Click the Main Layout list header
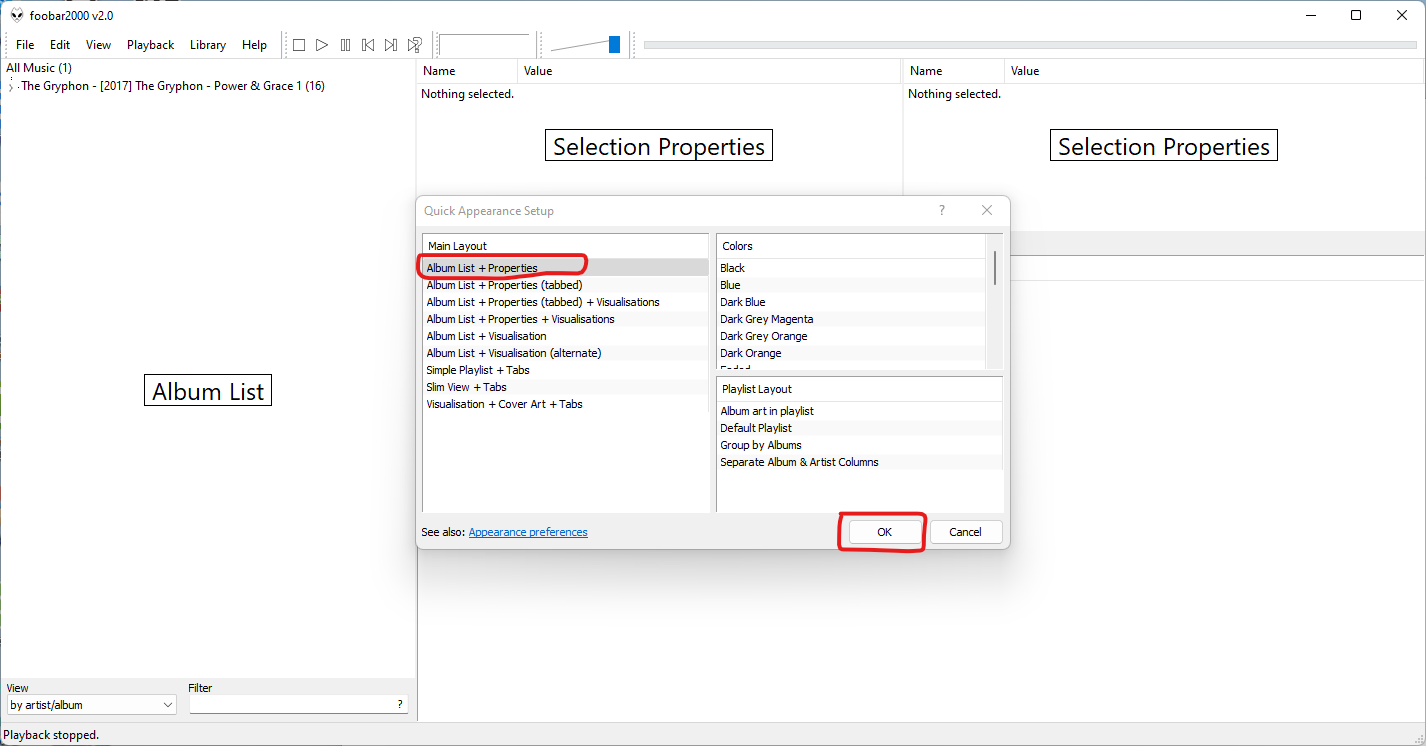1426x746 pixels. coord(565,246)
